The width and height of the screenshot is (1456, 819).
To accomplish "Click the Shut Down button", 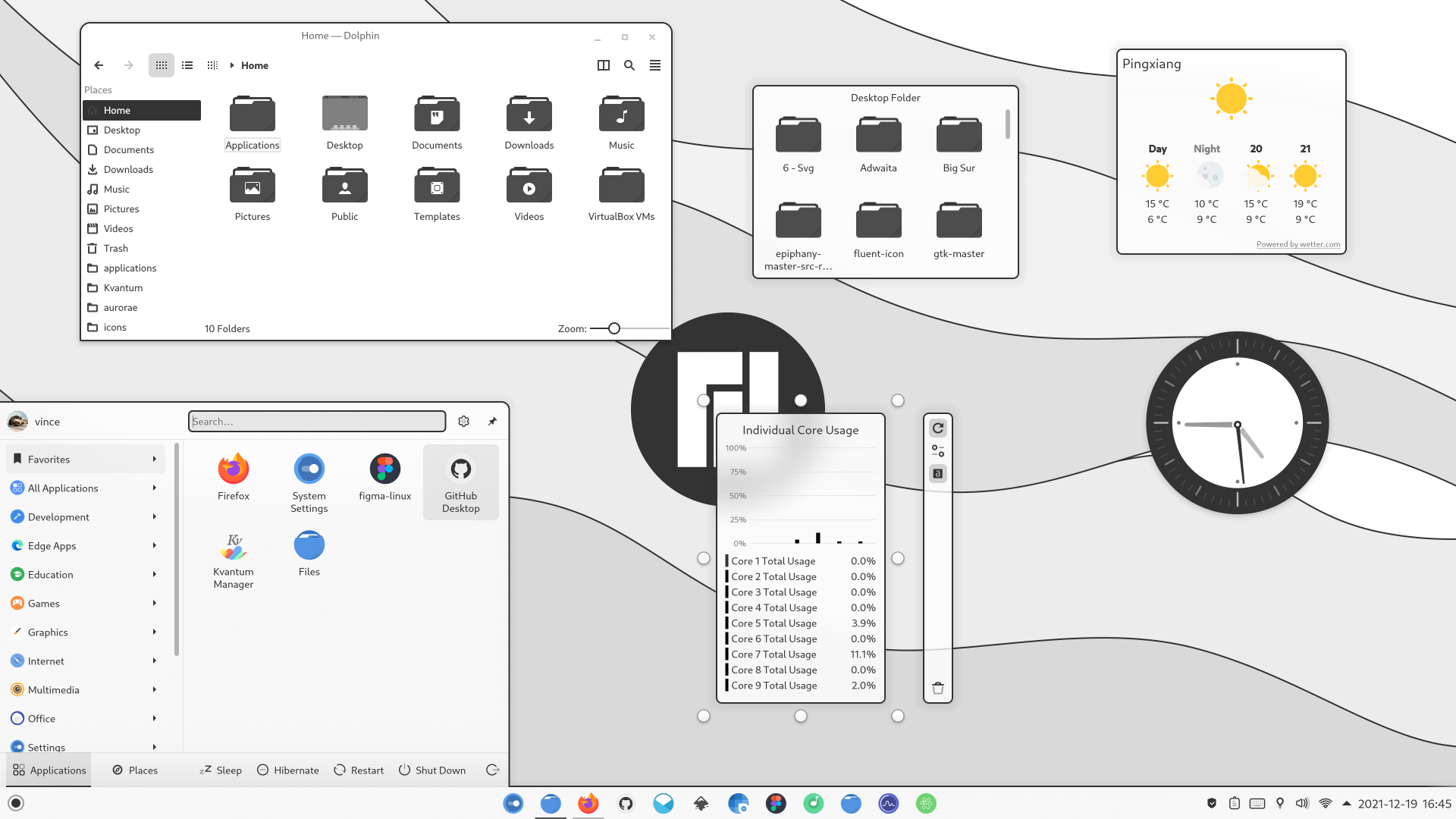I will (432, 770).
